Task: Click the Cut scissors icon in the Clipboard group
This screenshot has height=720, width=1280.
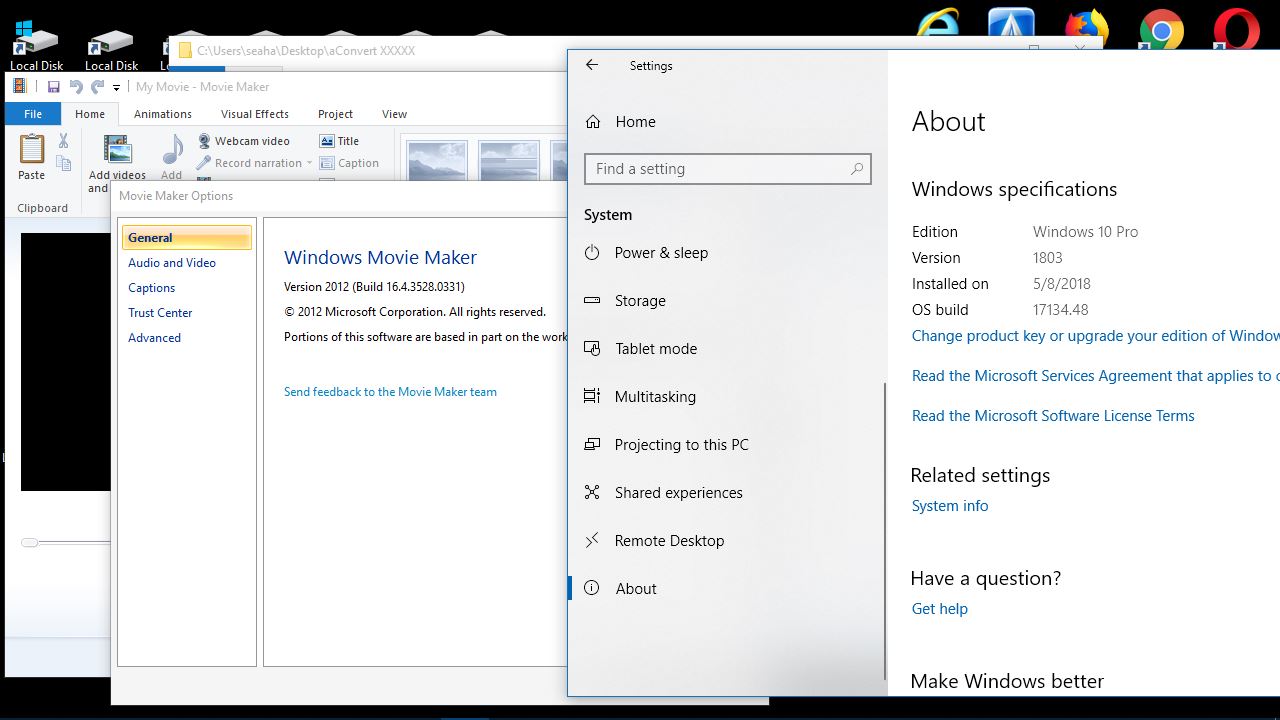Action: pos(63,141)
